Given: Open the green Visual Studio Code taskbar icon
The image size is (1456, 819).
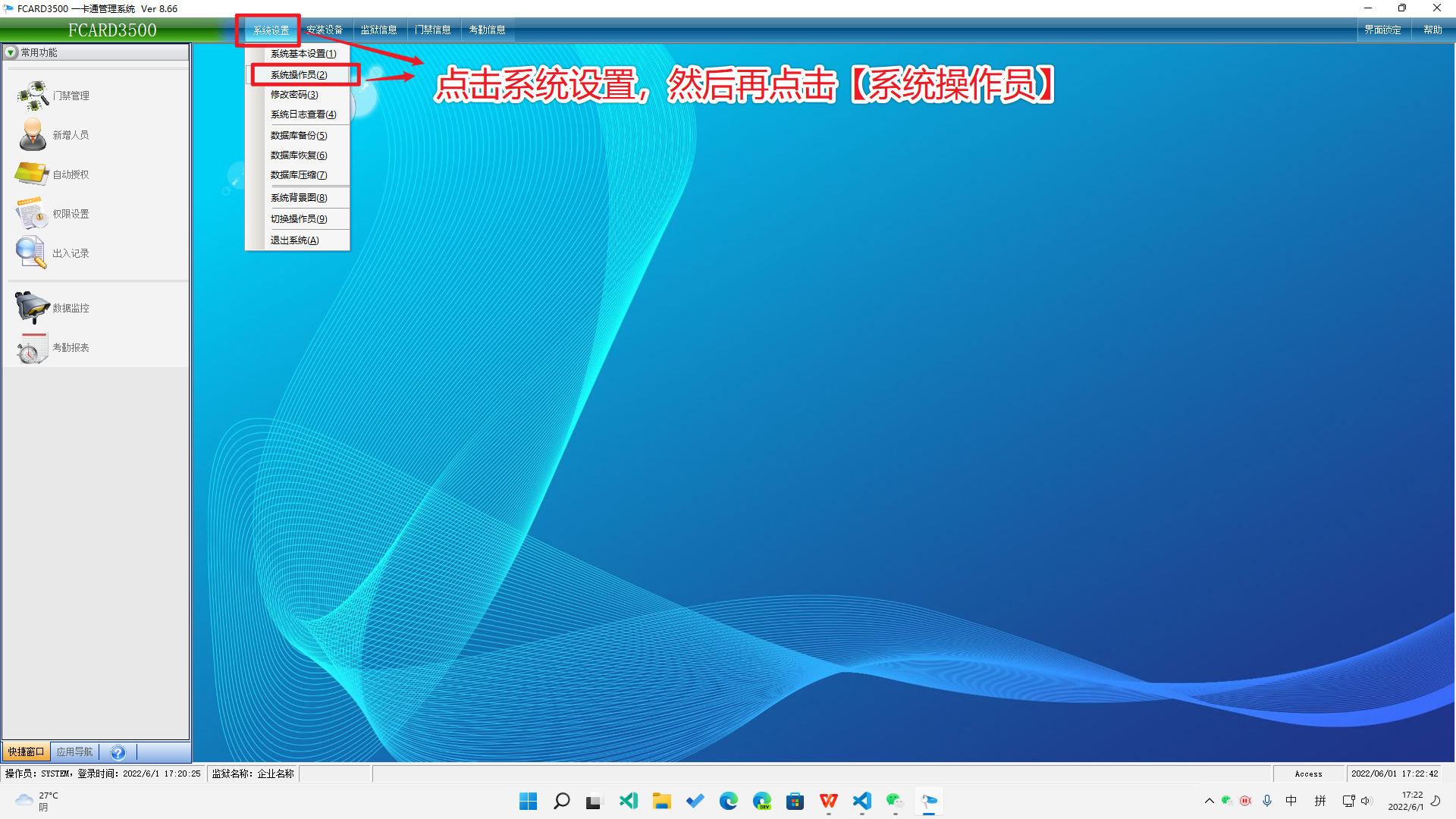Looking at the screenshot, I should click(629, 801).
